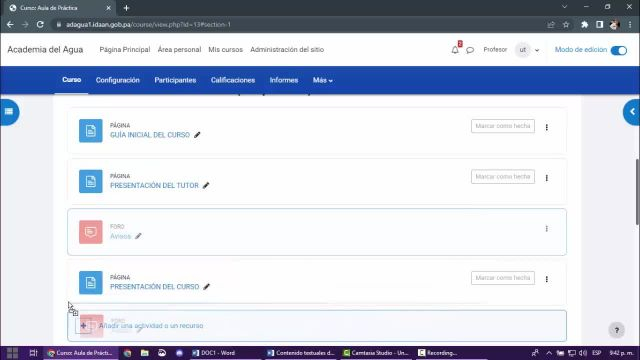
Task: Mark GUÍA INICIAL DEL CURSO as done
Action: pyautogui.click(x=503, y=126)
